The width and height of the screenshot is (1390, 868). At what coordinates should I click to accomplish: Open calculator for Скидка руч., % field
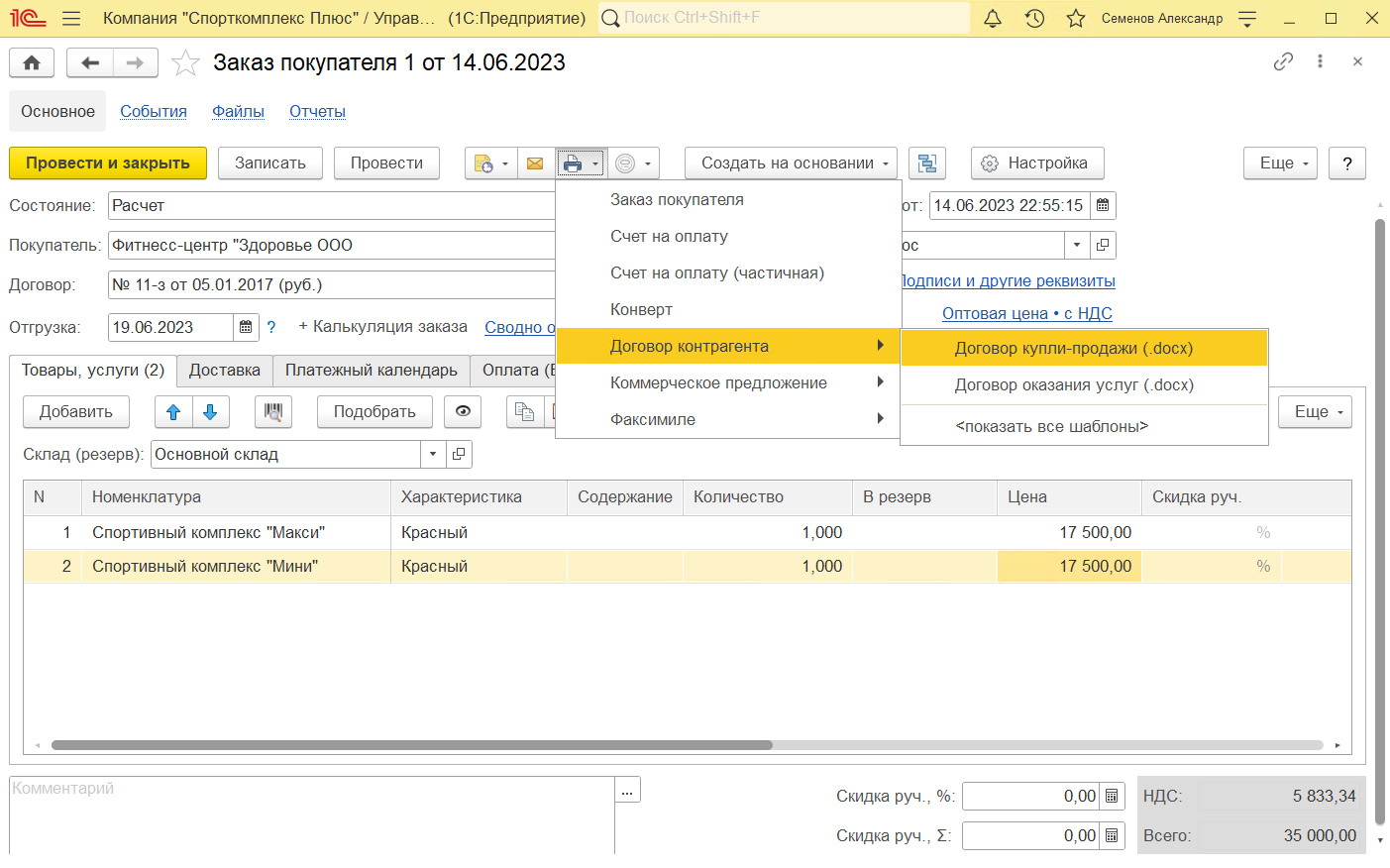pos(1112,796)
